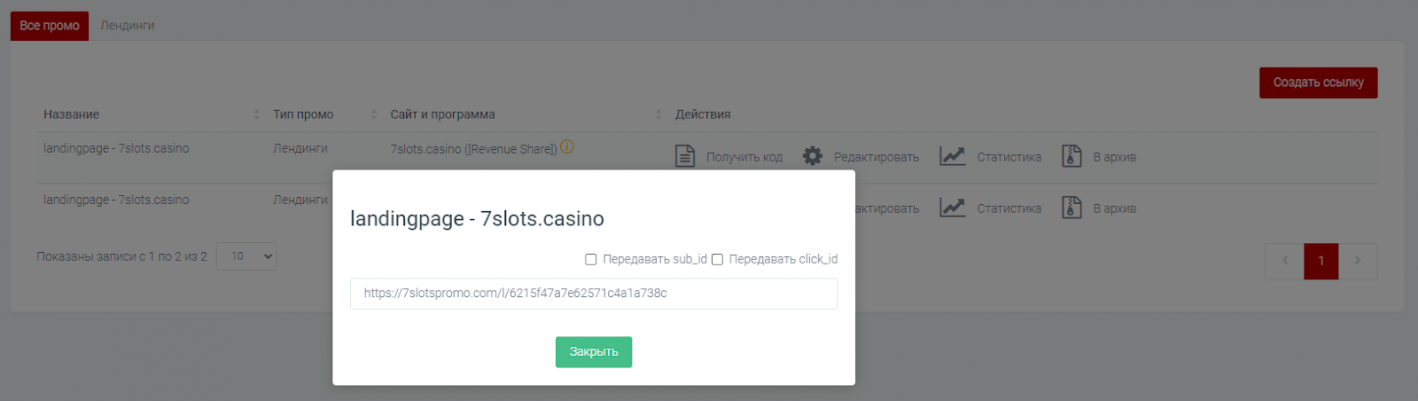Click the 'В архив' archive icon in first row
Viewport: 1418px width, 401px height.
coord(1072,157)
